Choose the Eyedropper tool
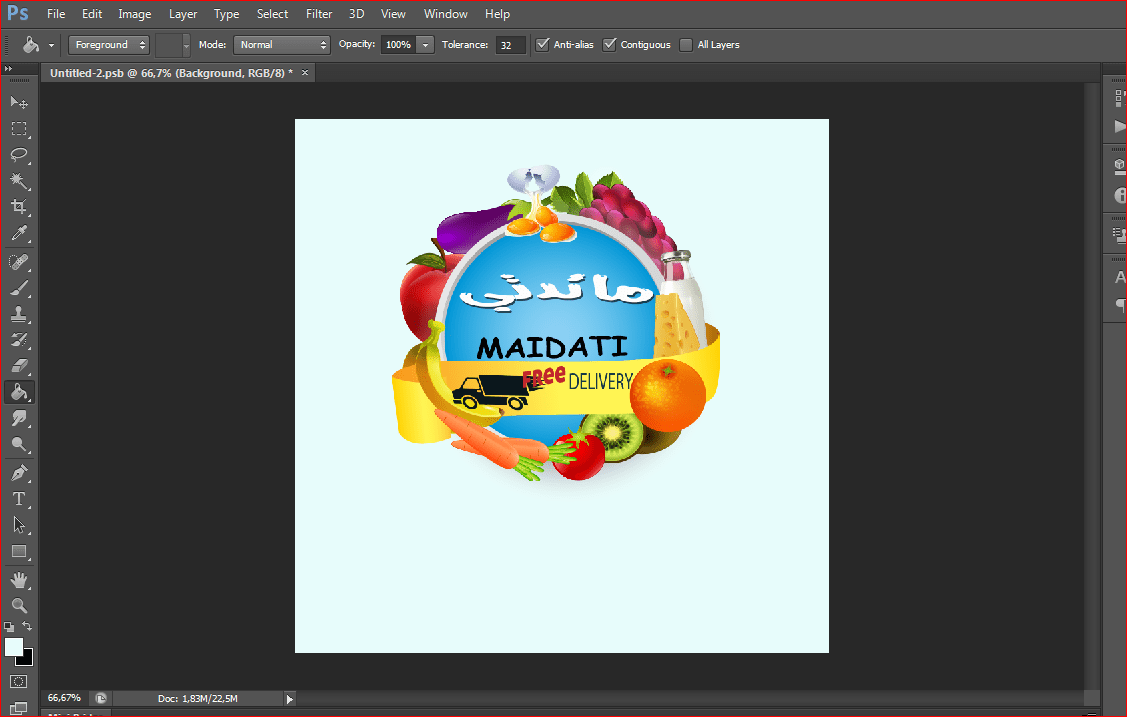 click(19, 234)
